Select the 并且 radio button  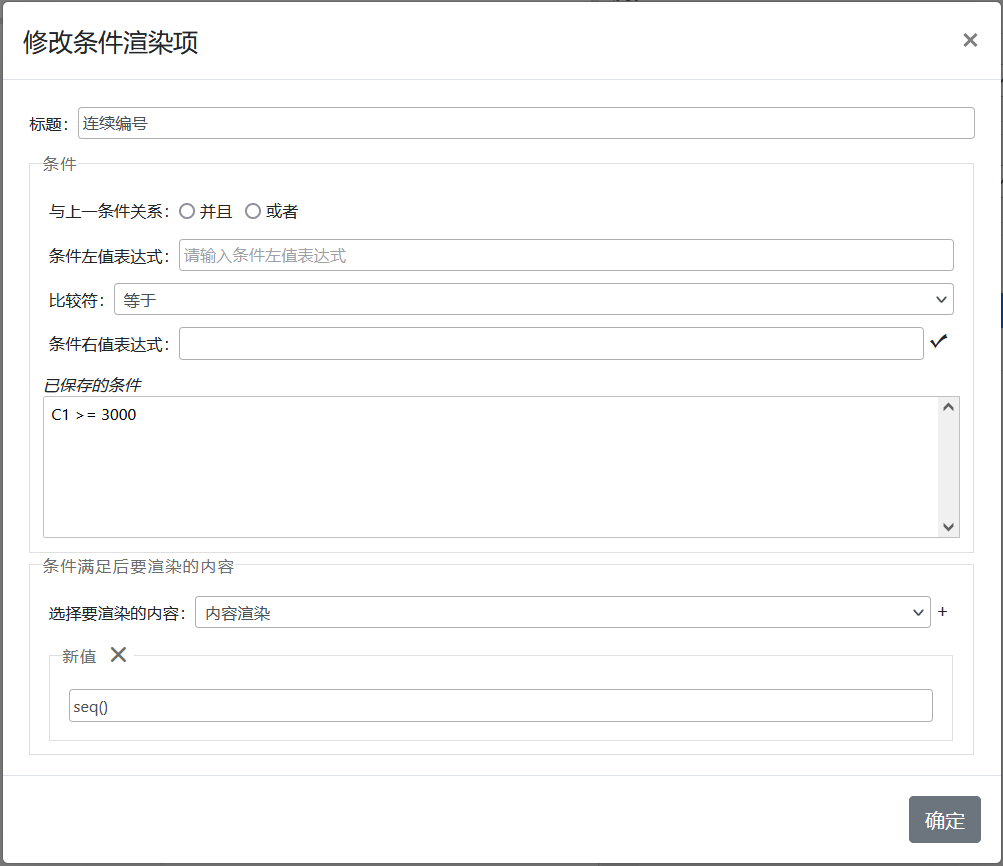pyautogui.click(x=187, y=211)
